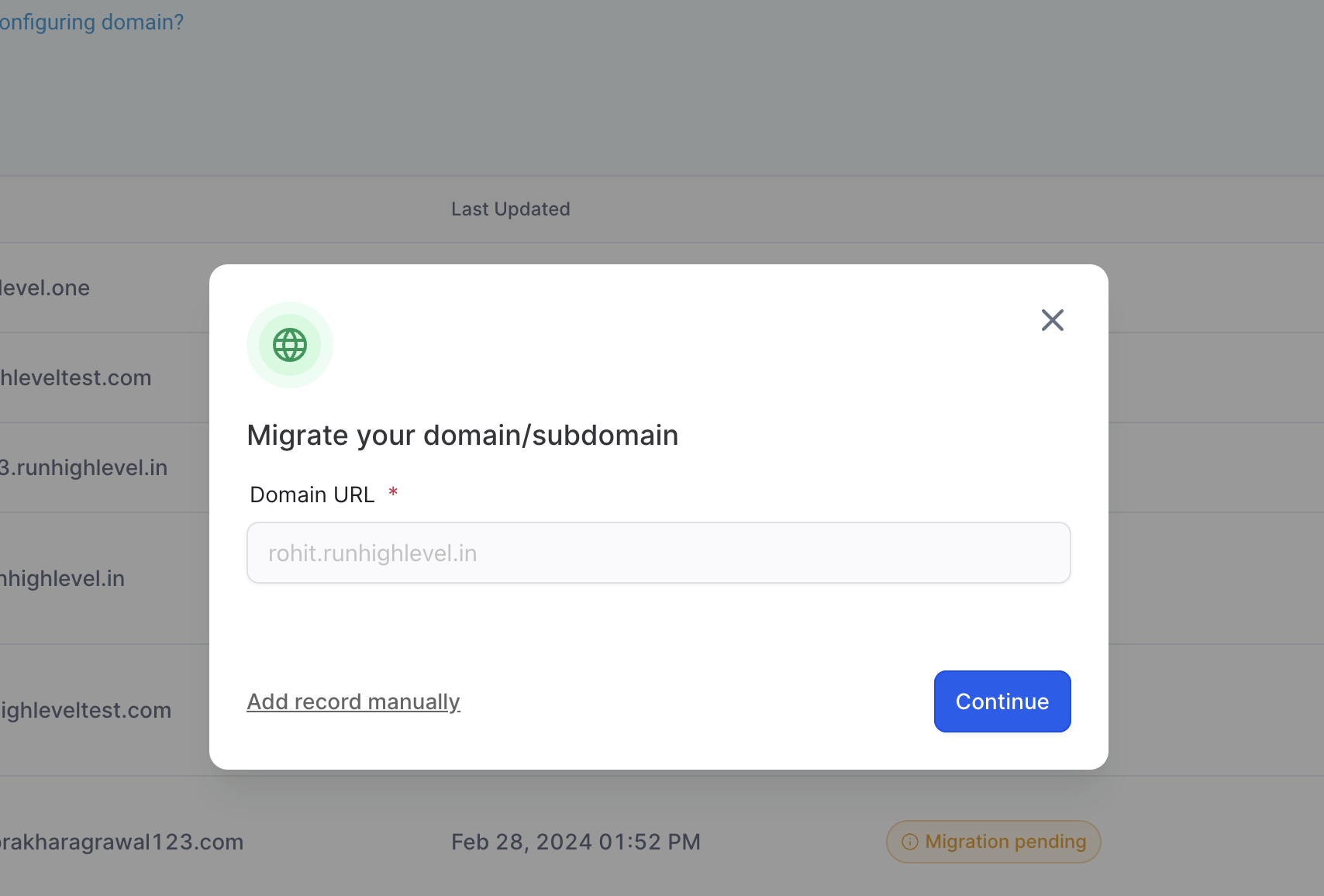The width and height of the screenshot is (1324, 896).
Task: Select the 3.runhighlevel.in domain row
Action: click(84, 468)
